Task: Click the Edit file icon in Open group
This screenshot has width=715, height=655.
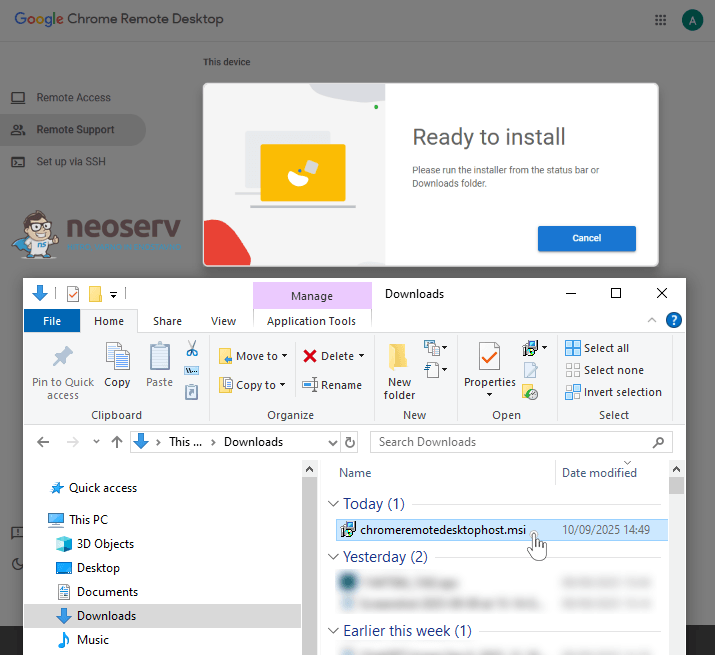Action: 530,370
